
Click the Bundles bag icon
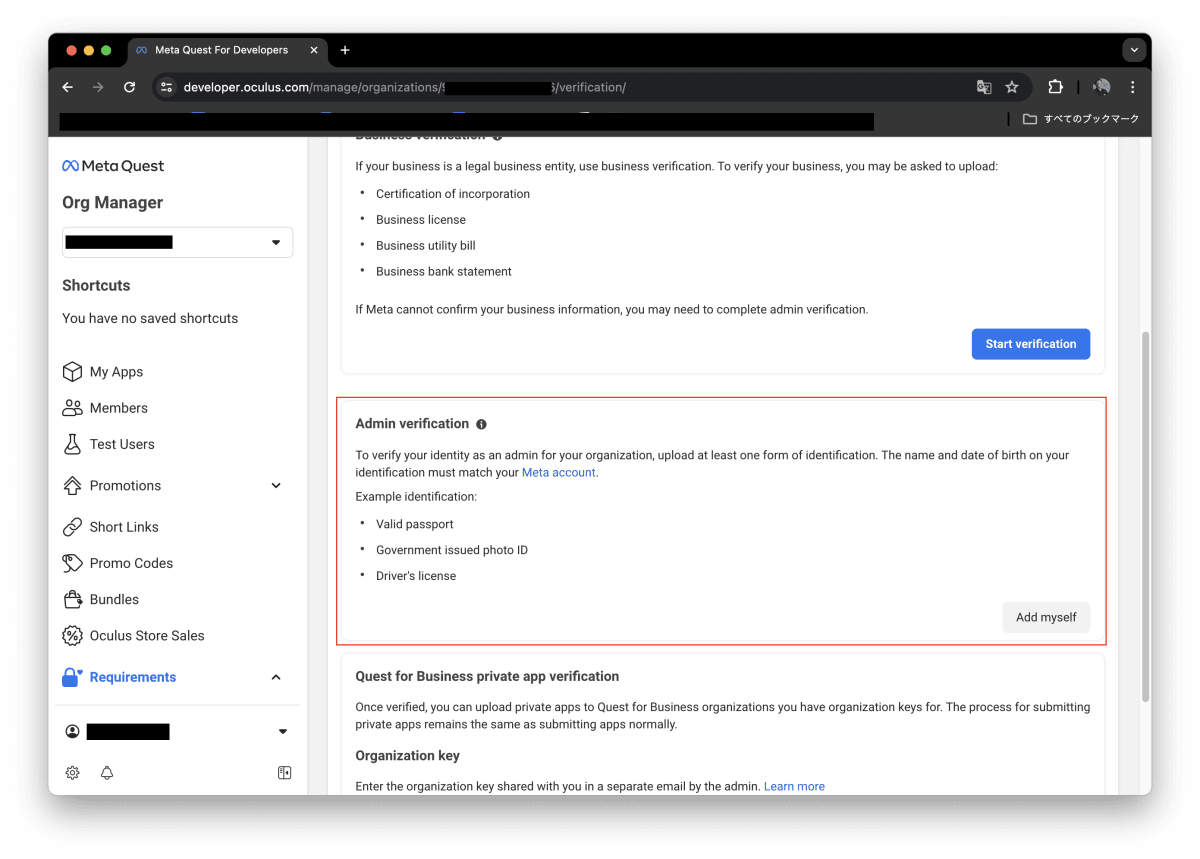coord(72,599)
